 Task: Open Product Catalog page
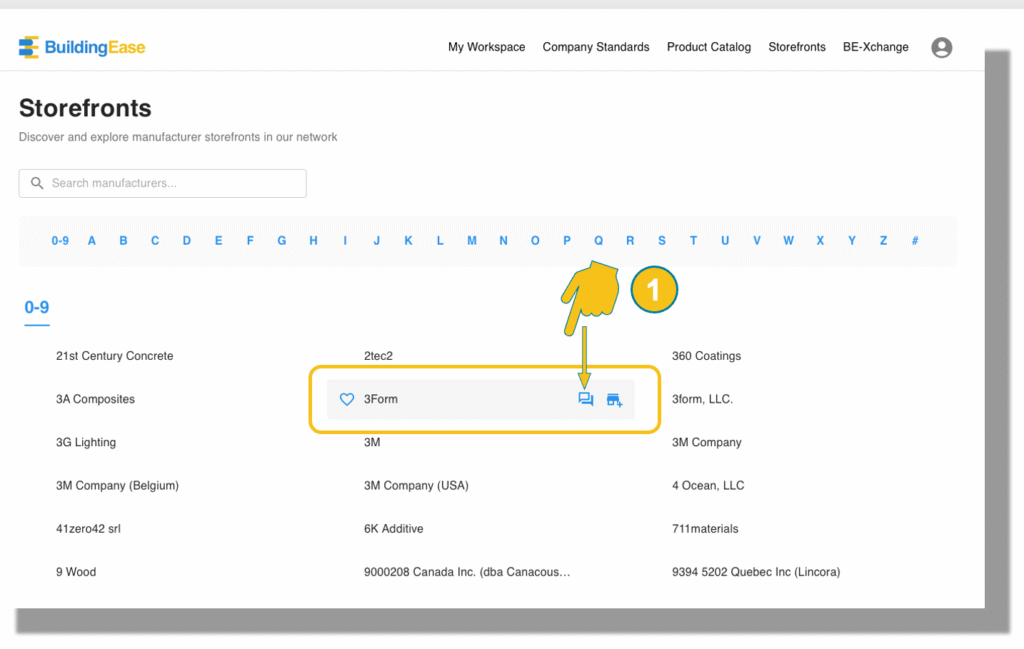pos(709,47)
